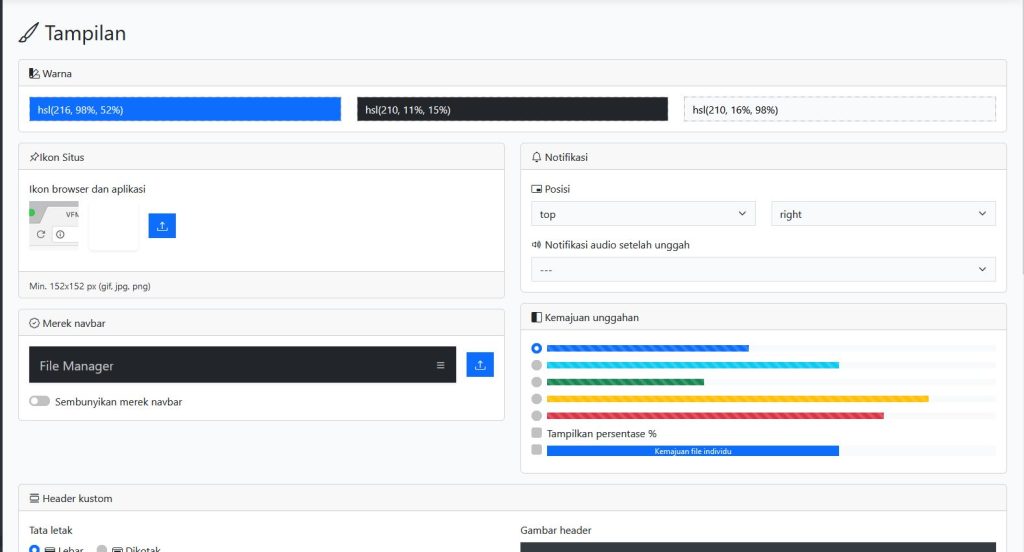This screenshot has height=552, width=1024.
Task: Click the Tata letak label
Action: coord(51,530)
